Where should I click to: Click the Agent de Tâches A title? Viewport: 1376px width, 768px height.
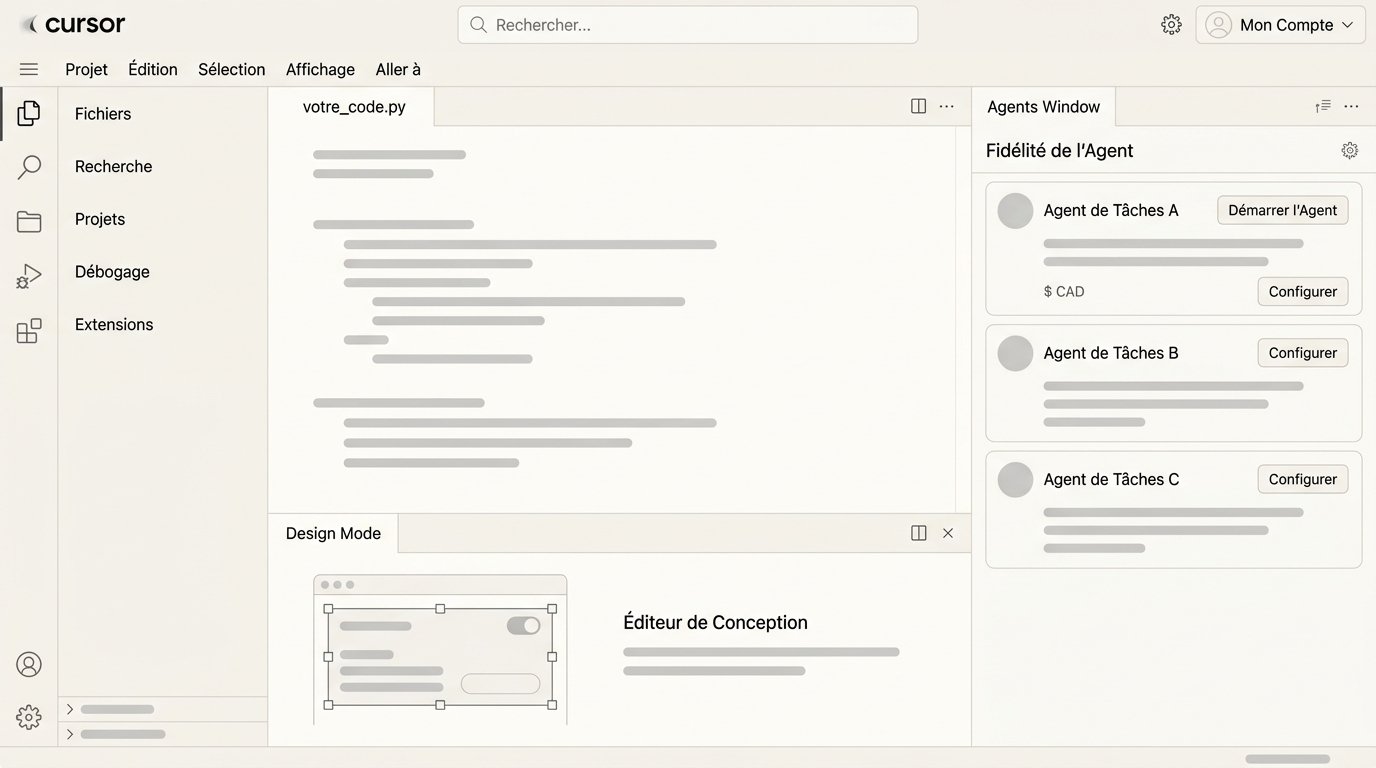1111,210
